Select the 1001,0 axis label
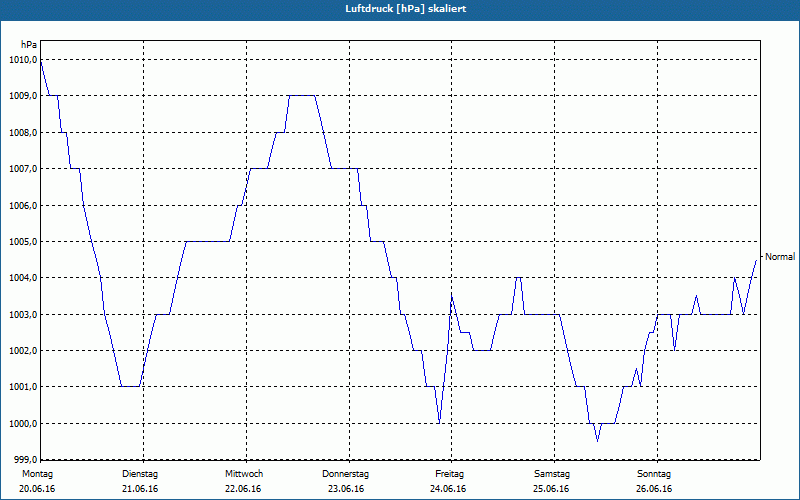800x500 pixels. coord(23,387)
